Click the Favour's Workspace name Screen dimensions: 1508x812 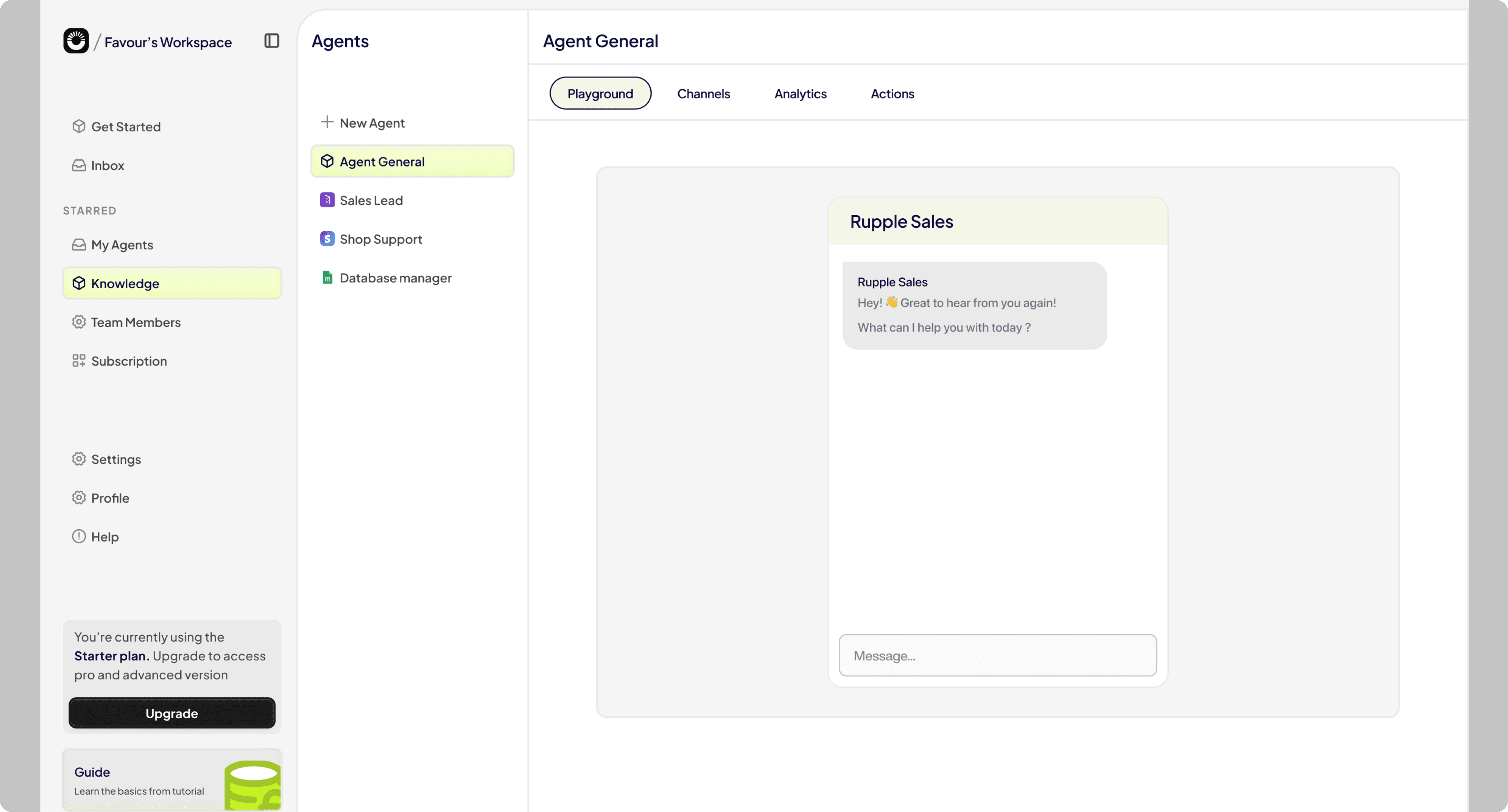point(168,42)
